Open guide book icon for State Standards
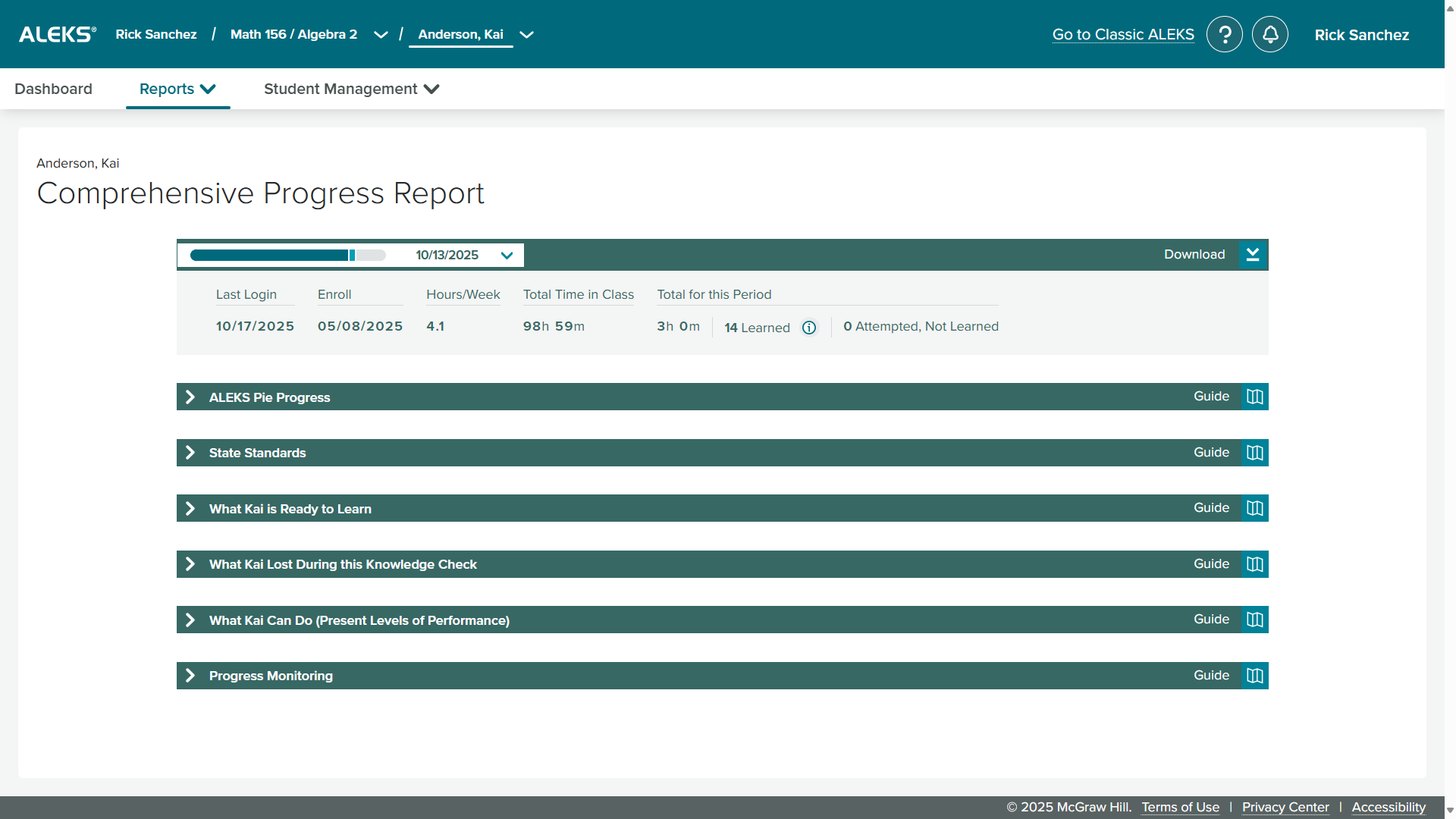This screenshot has height=819, width=1456. tap(1255, 453)
